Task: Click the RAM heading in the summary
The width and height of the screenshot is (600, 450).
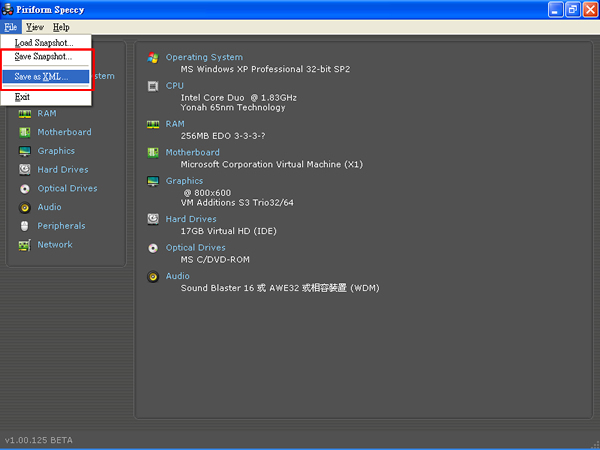Action: point(175,124)
